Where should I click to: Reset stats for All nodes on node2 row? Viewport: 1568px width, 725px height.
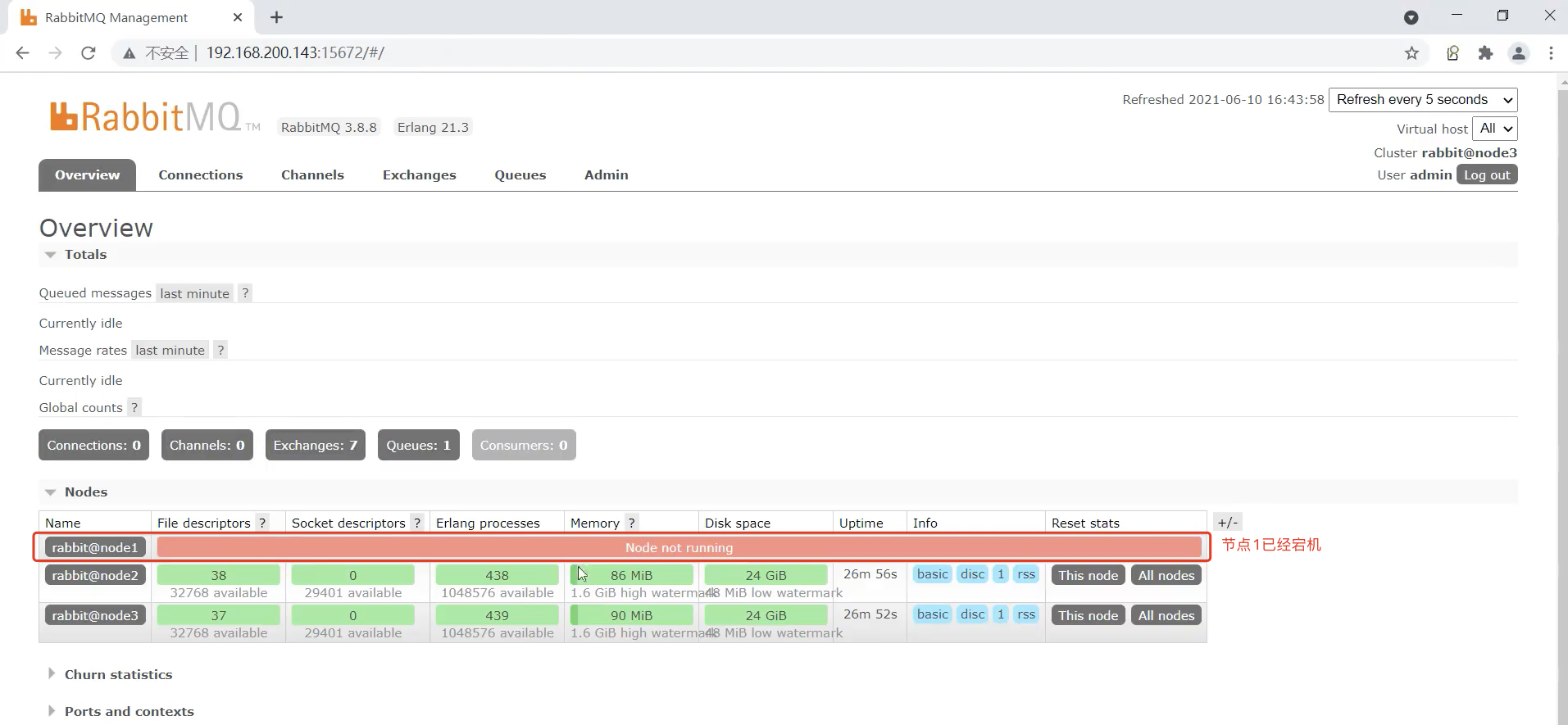pos(1166,576)
